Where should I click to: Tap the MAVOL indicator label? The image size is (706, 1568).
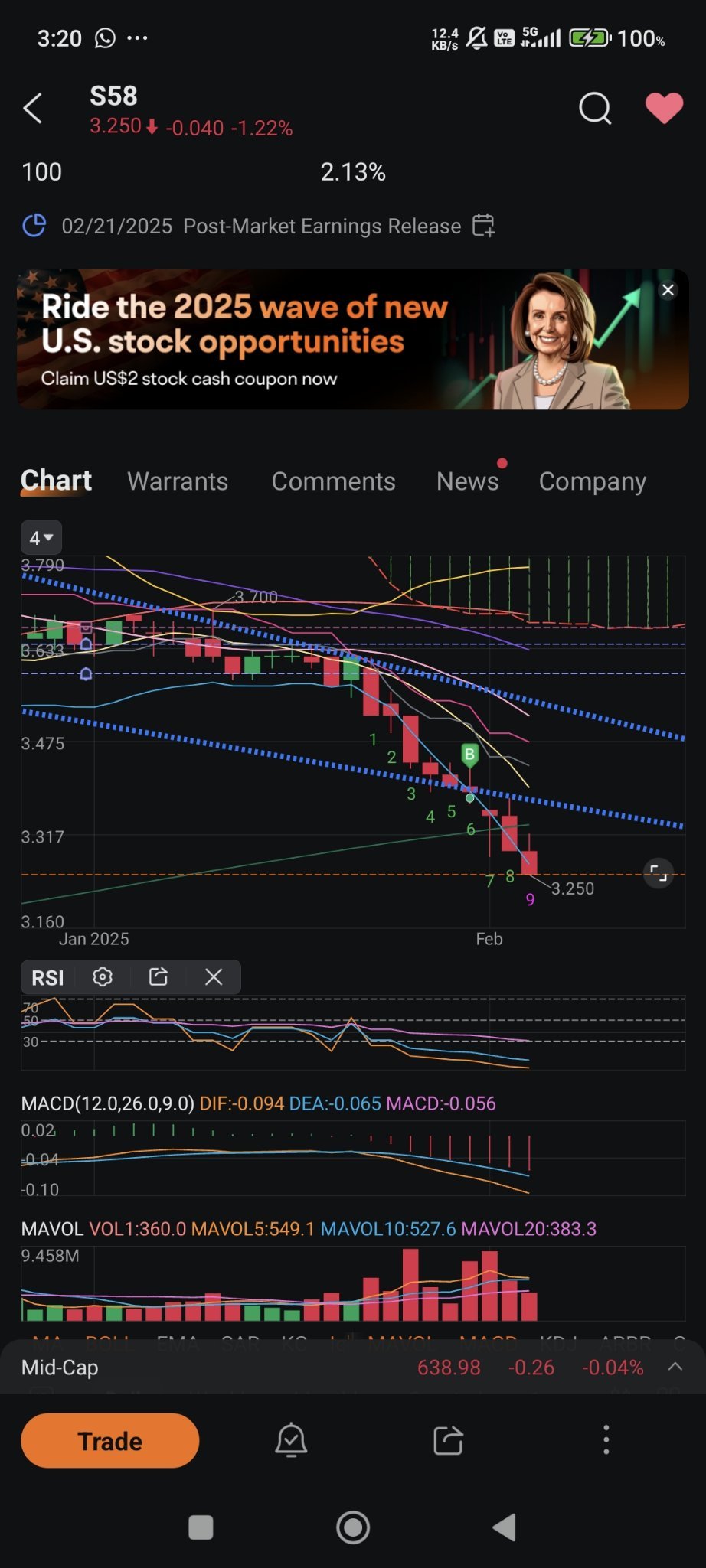pos(52,1229)
